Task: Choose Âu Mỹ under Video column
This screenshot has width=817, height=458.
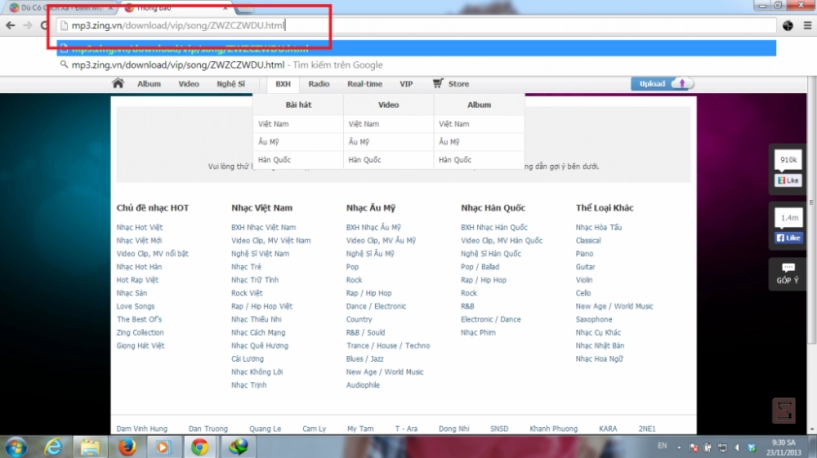Action: click(359, 141)
